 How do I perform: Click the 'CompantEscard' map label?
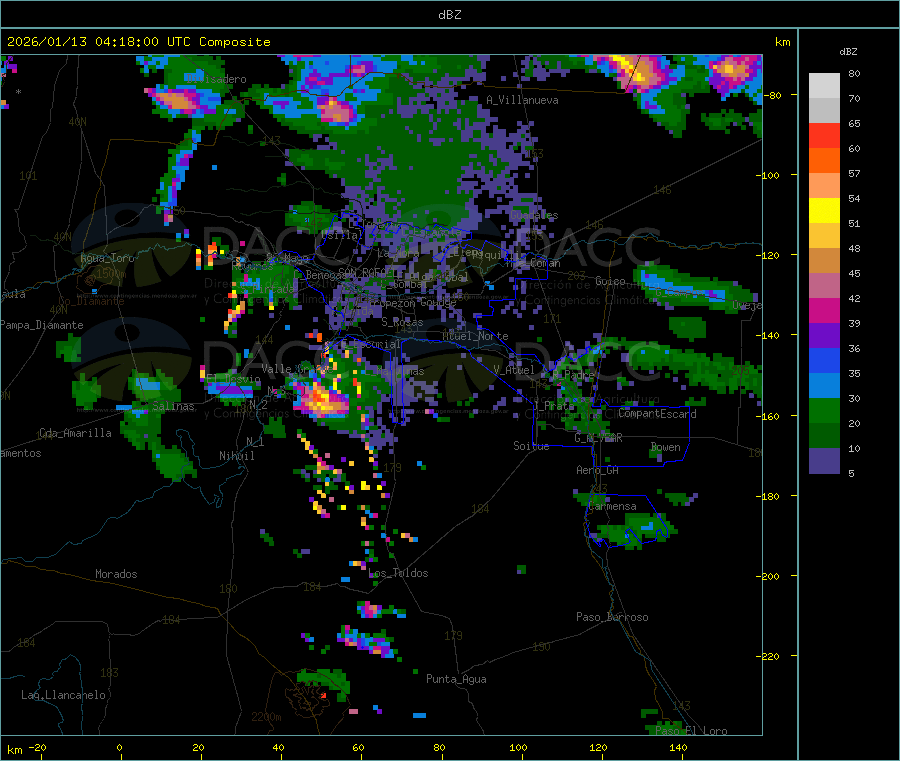point(657,414)
